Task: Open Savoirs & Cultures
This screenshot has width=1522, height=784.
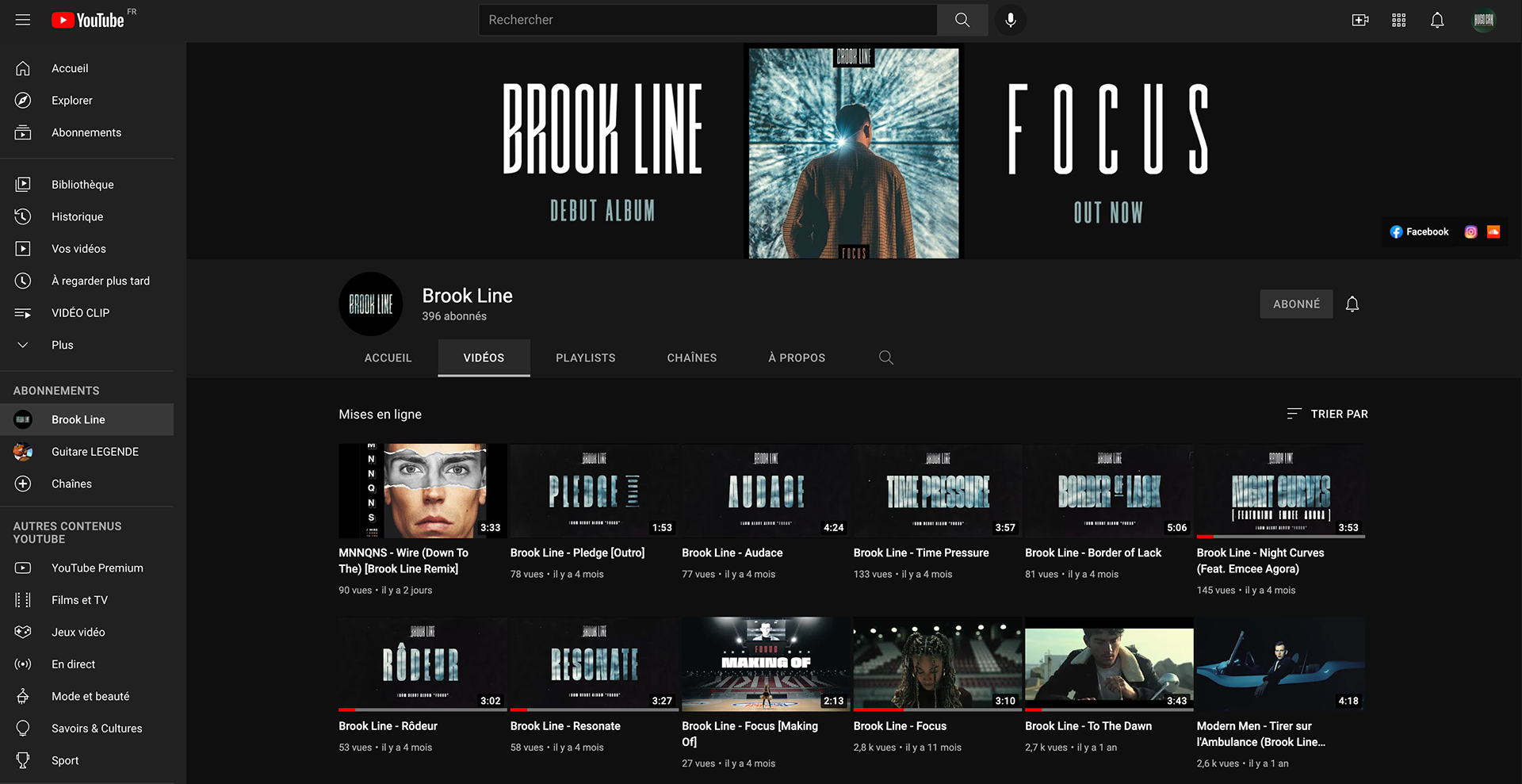Action: coord(87,729)
